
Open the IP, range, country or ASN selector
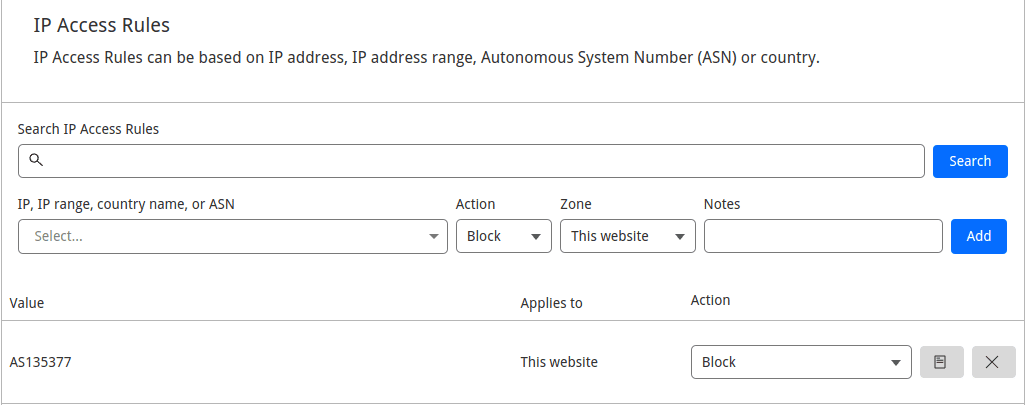[232, 237]
